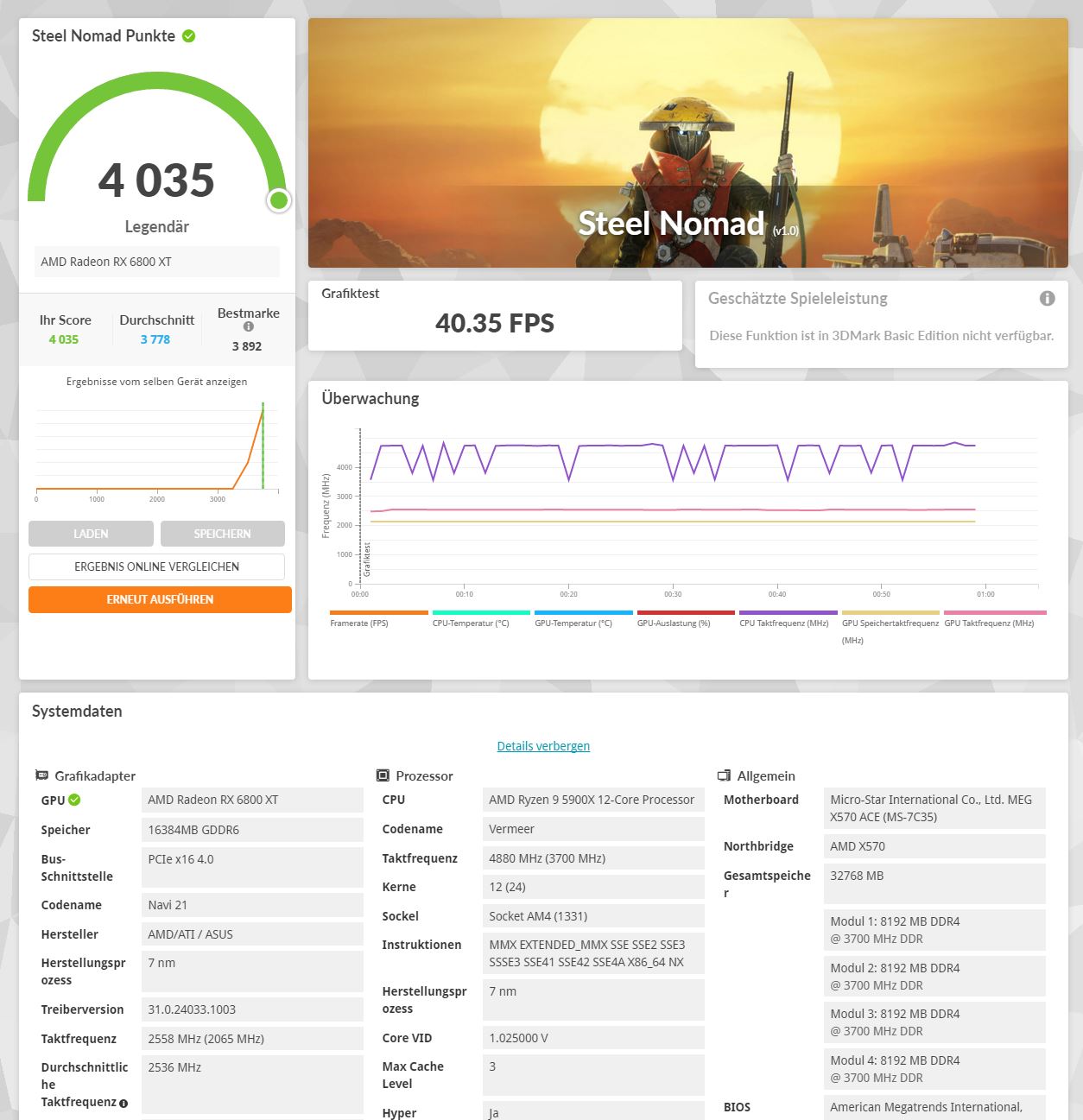Toggle CPU-Temperatur legend swatch

point(481,612)
